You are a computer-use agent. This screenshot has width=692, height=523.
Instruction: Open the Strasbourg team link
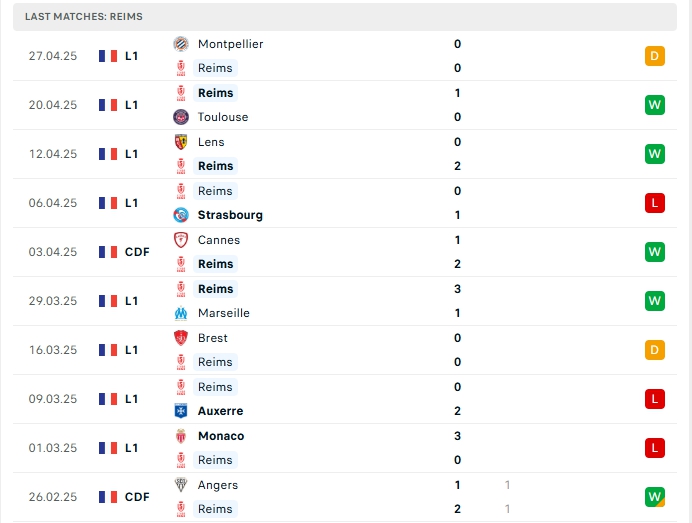click(x=230, y=215)
